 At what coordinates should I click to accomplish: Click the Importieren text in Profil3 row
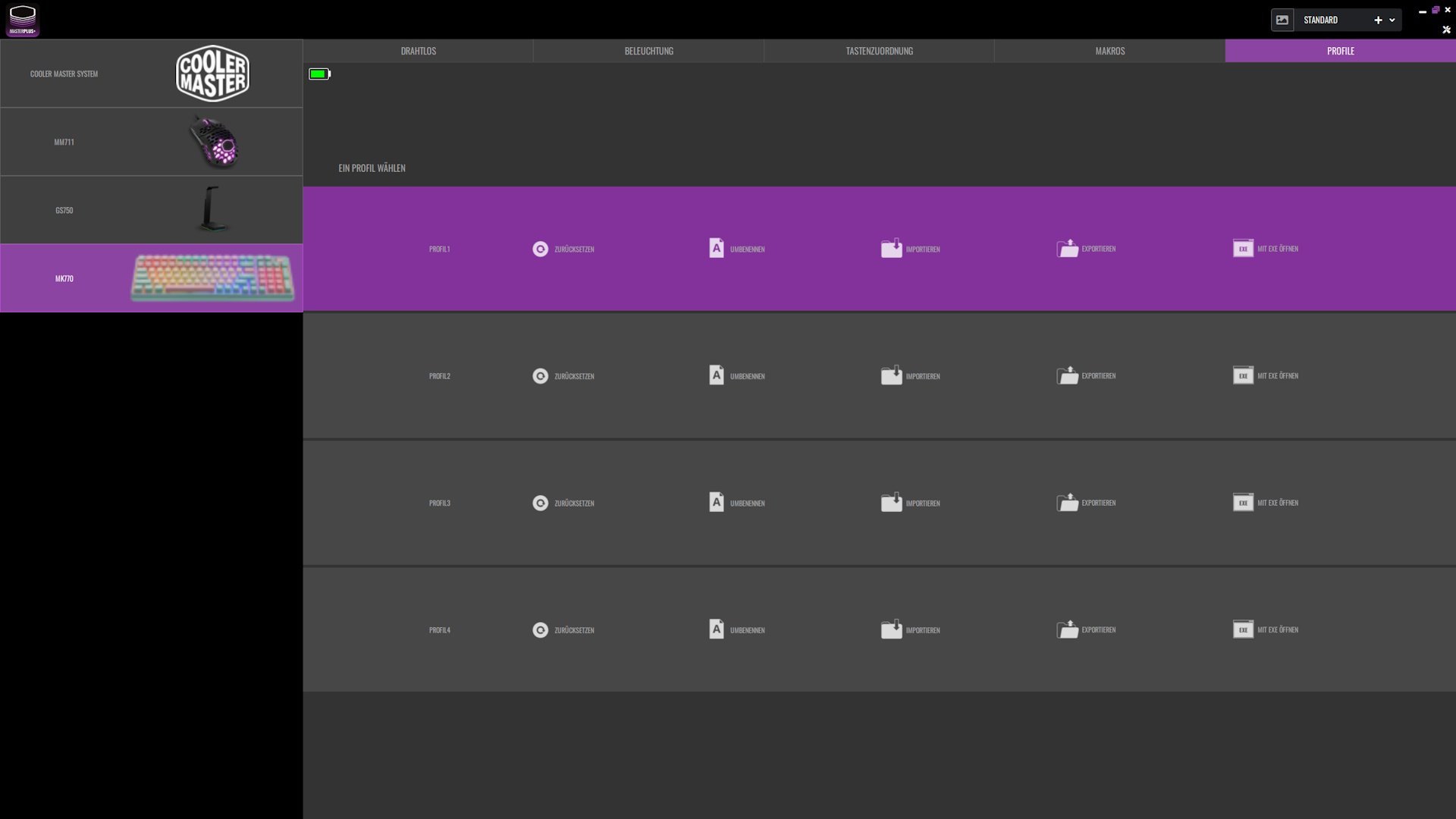coord(922,503)
